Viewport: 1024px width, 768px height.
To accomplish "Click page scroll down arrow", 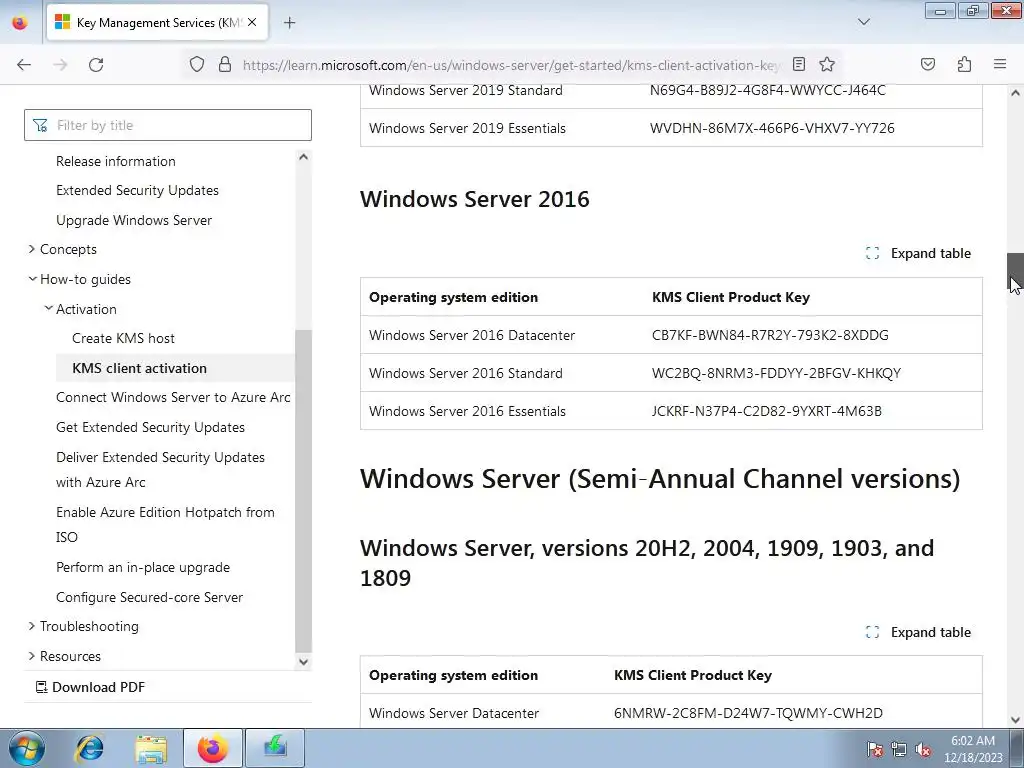I will tap(1015, 720).
